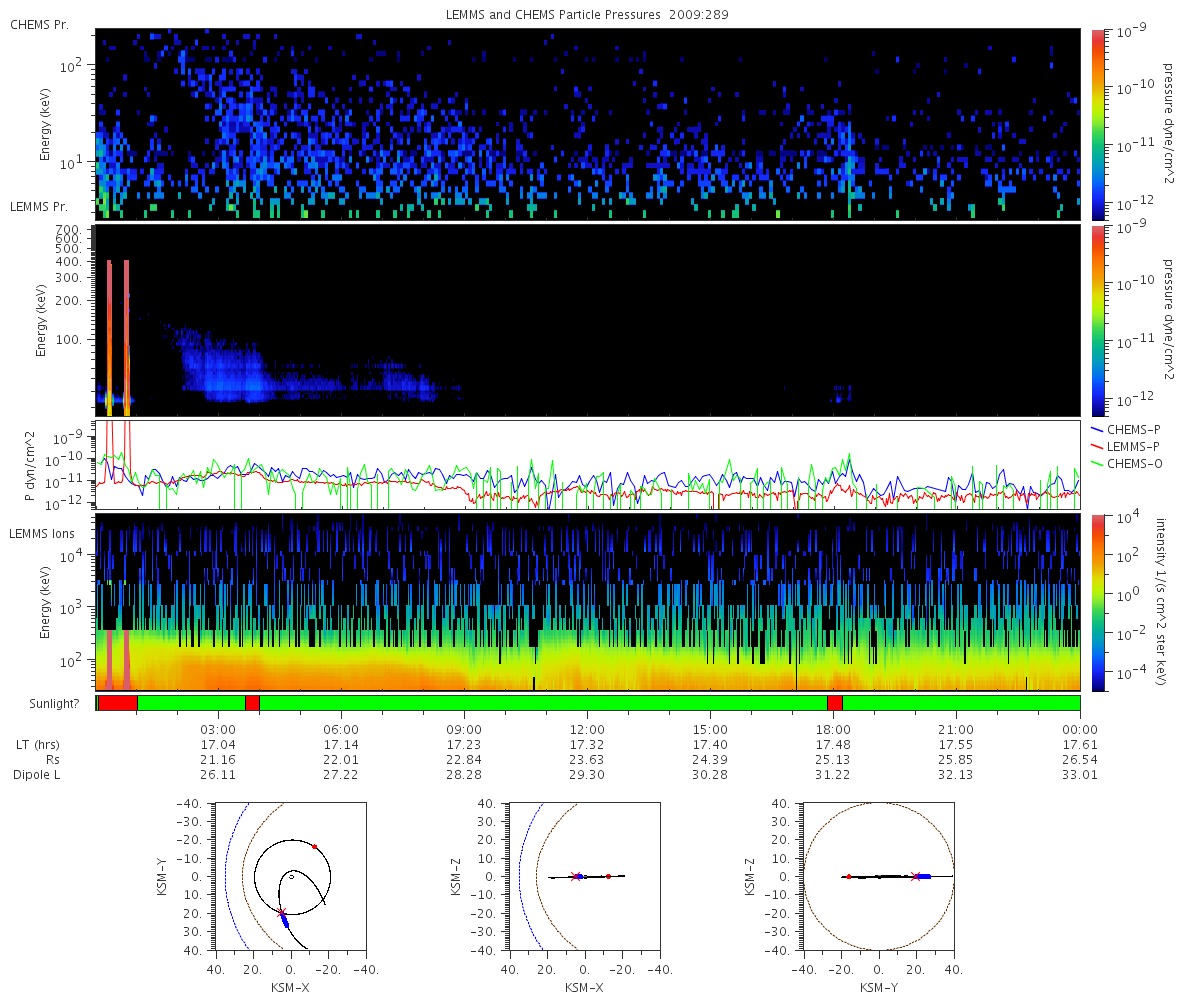Click the 12:00 time axis label
The height and width of the screenshot is (1000, 1200).
[x=587, y=729]
